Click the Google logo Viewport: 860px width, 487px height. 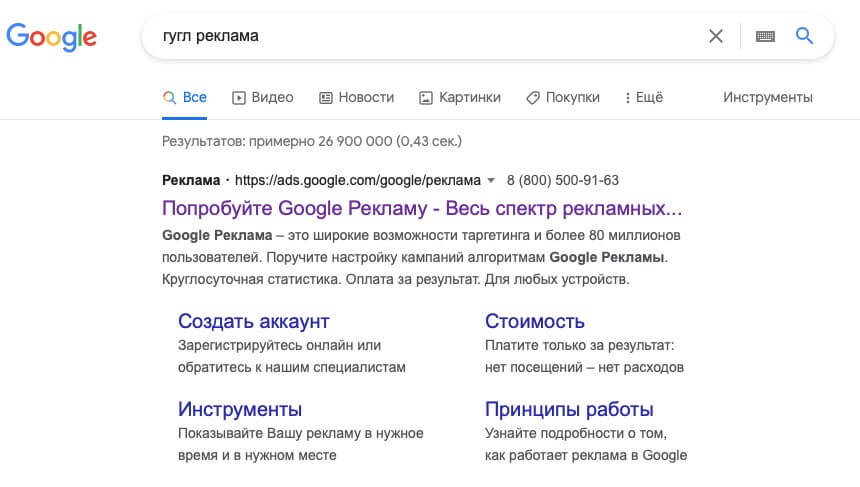click(52, 37)
